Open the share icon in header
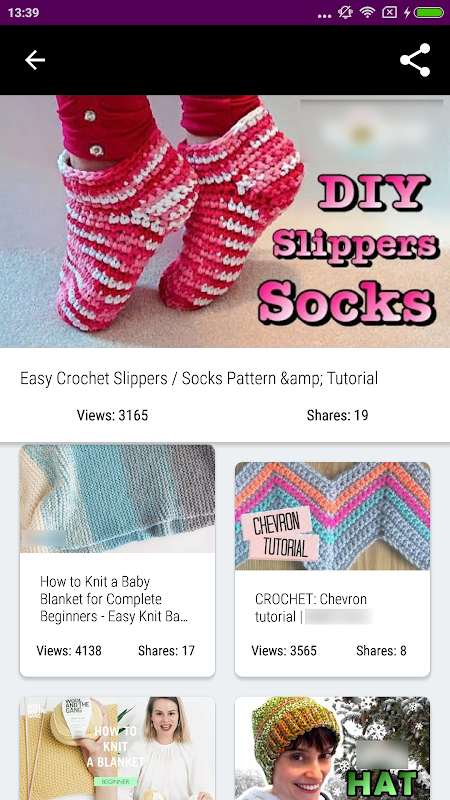This screenshot has width=450, height=800. click(x=415, y=60)
